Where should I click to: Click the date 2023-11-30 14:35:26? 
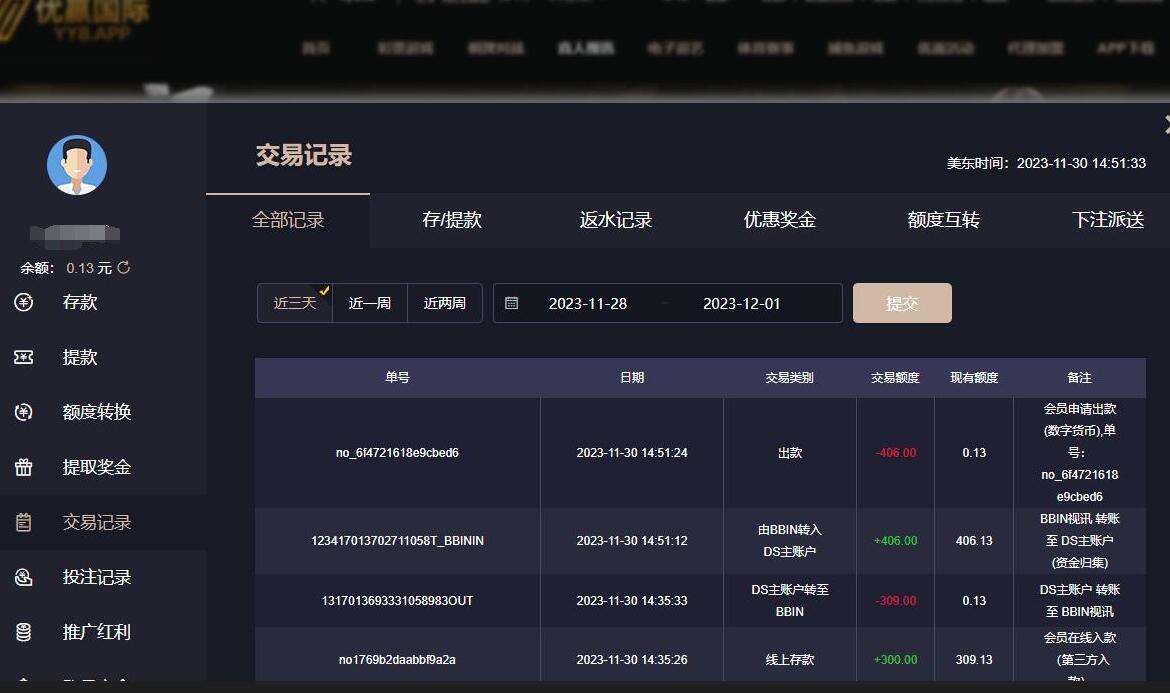632,659
